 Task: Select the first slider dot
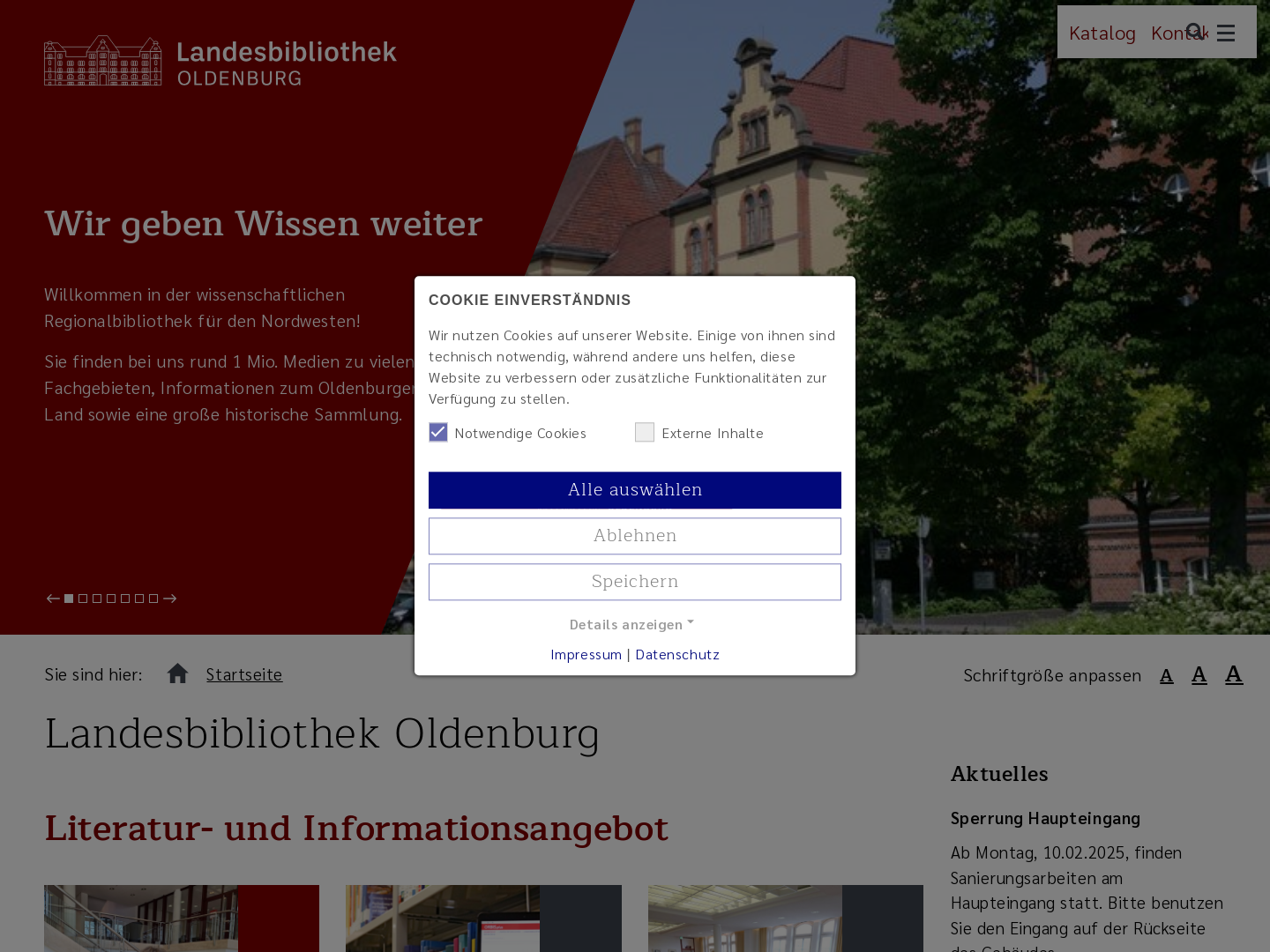pos(69,599)
